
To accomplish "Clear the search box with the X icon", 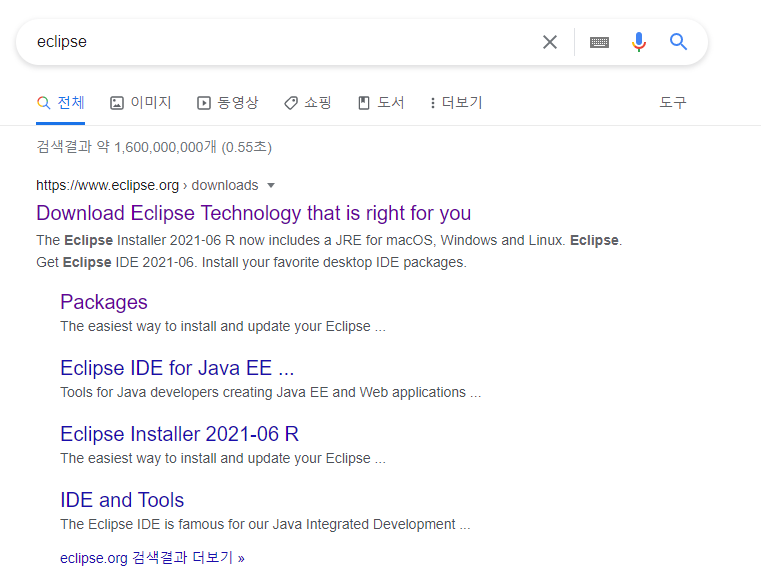I will (x=549, y=42).
